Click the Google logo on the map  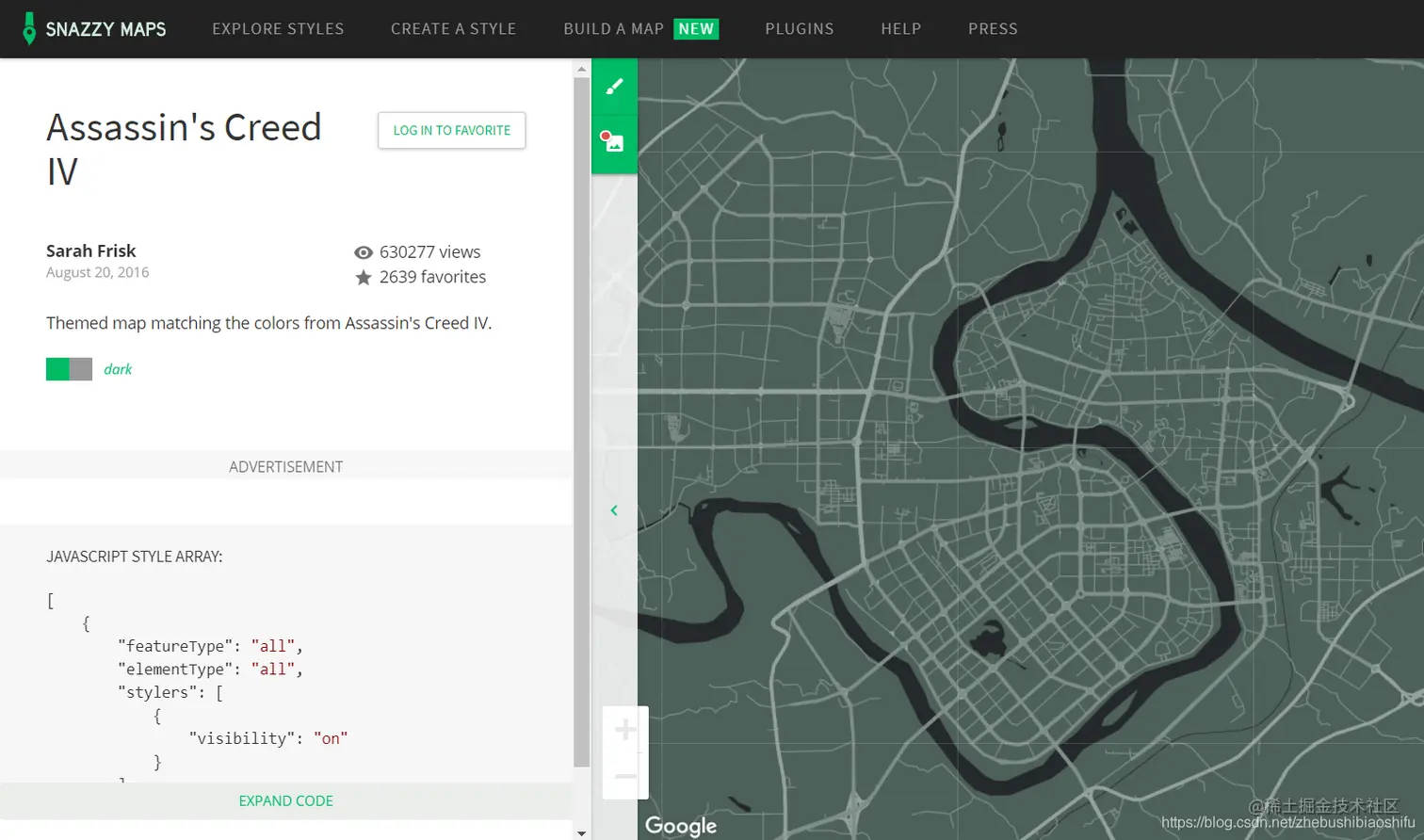click(681, 826)
